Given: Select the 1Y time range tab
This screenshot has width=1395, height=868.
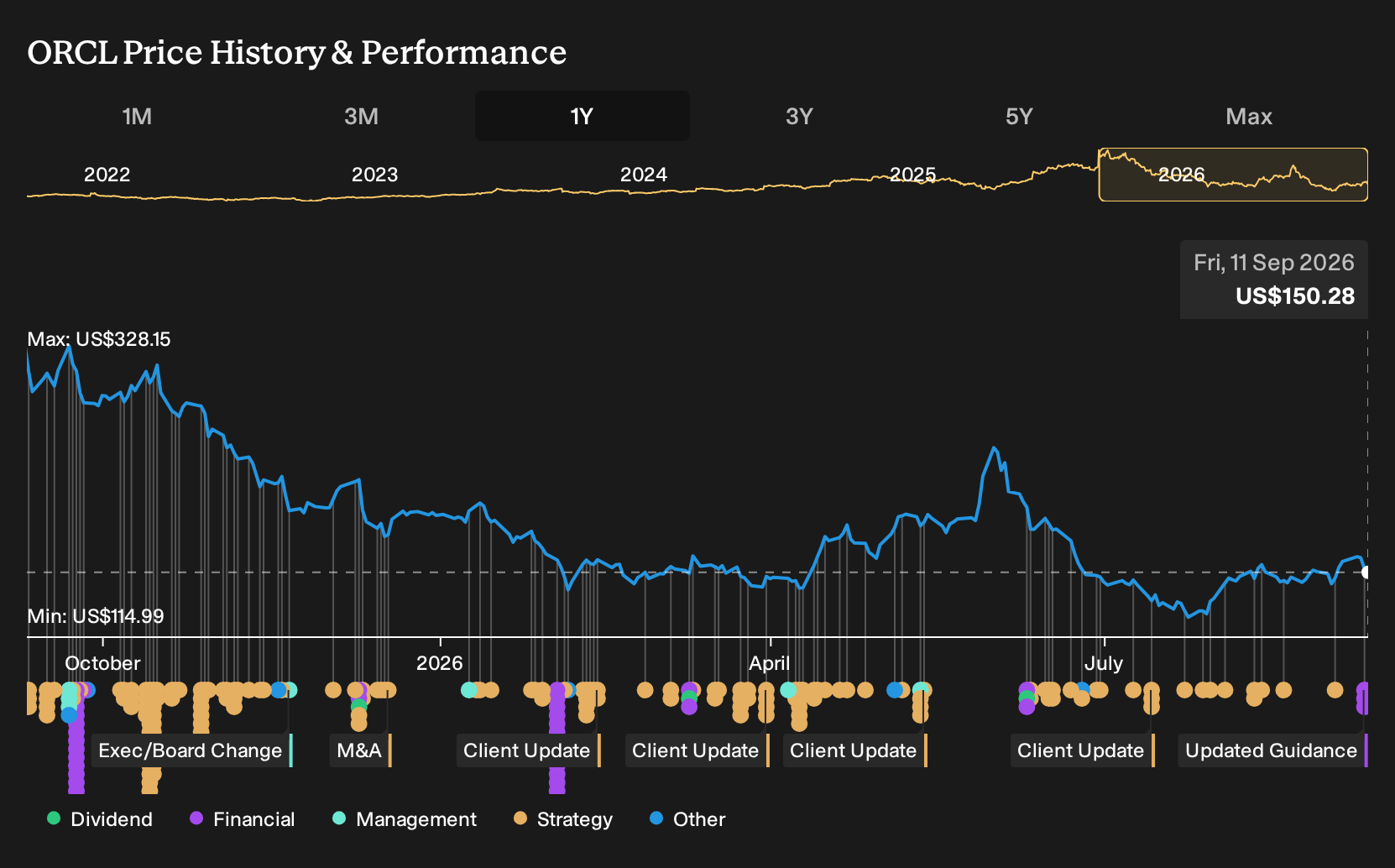Looking at the screenshot, I should 583,116.
